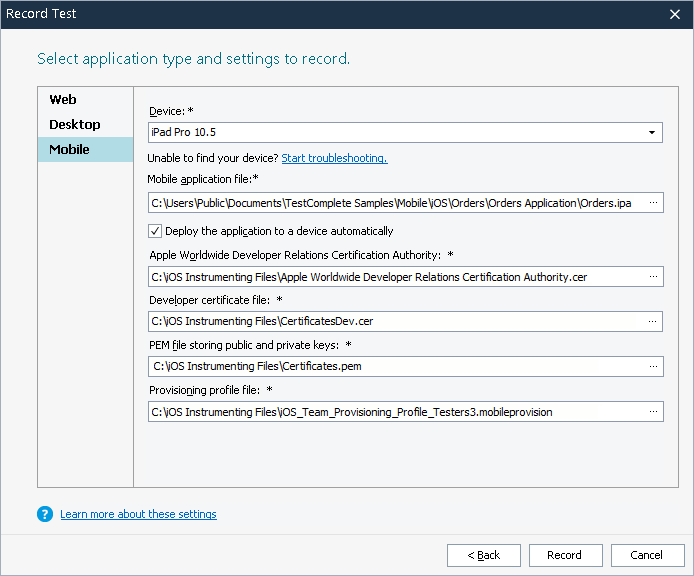Click ellipsis for Apple Worldwide Developer certificate
This screenshot has height=576, width=694.
[x=652, y=276]
